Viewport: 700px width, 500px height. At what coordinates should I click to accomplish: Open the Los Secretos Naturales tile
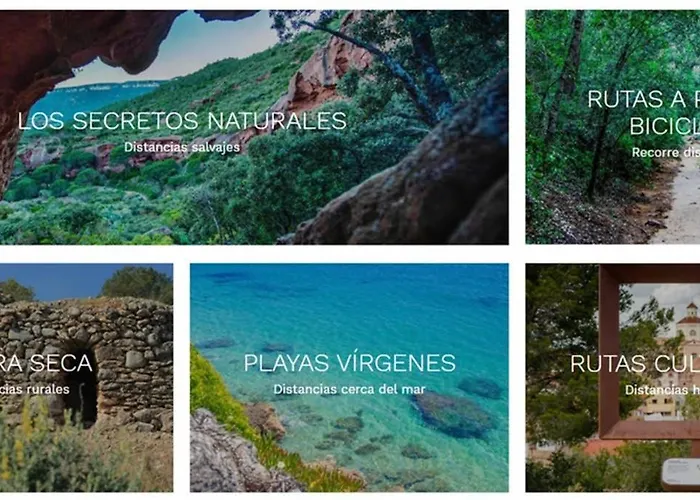254,127
